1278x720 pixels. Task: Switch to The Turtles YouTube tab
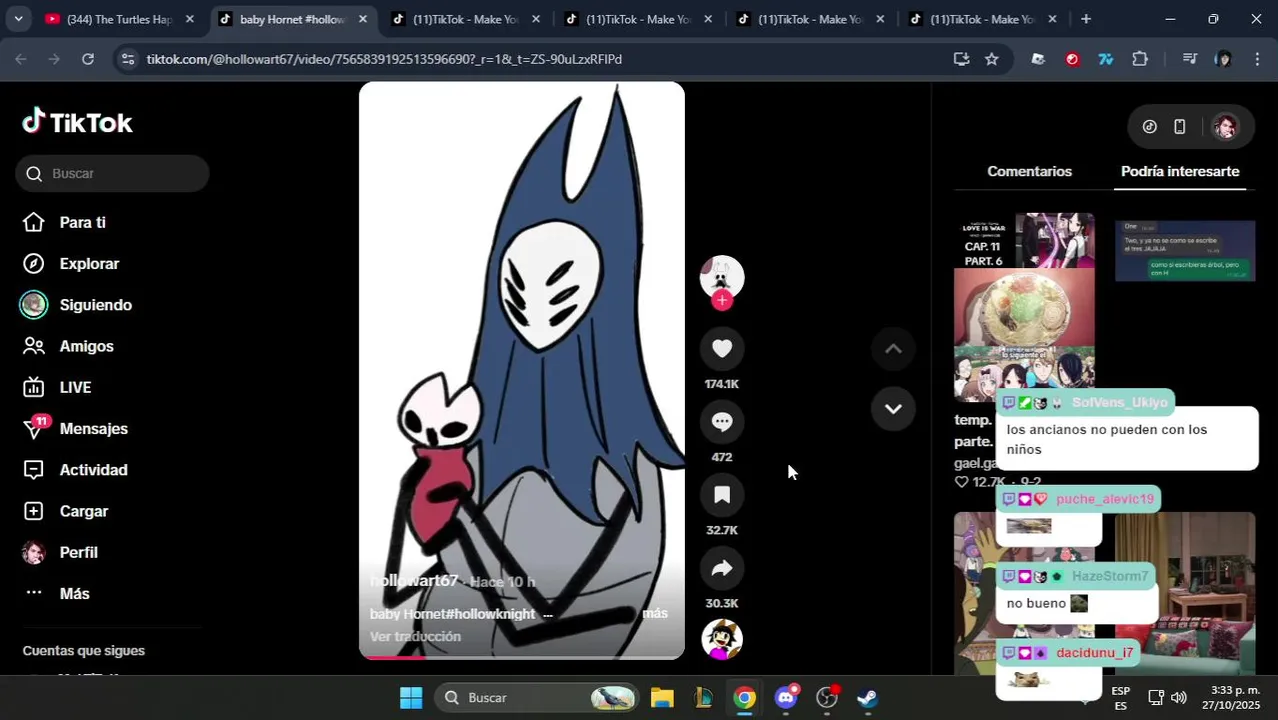pyautogui.click(x=118, y=19)
